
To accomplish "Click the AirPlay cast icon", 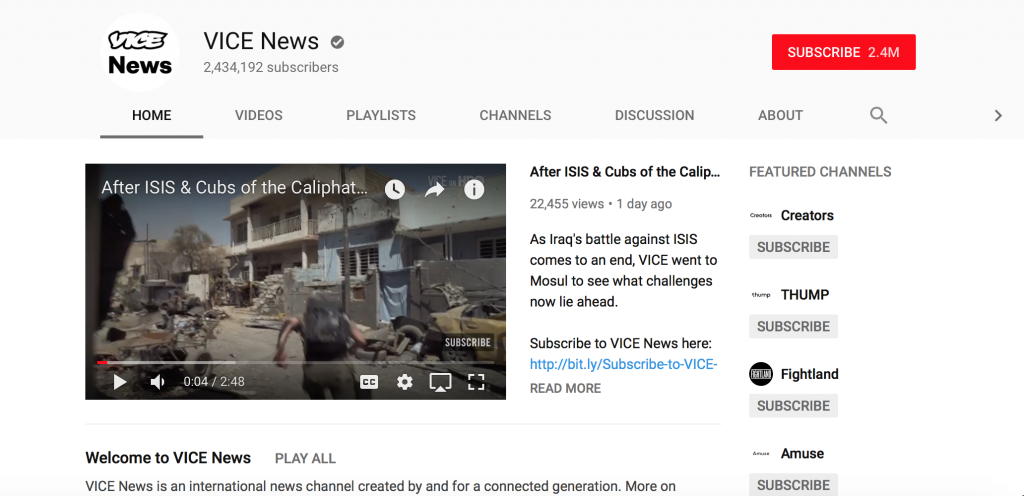I will 440,382.
